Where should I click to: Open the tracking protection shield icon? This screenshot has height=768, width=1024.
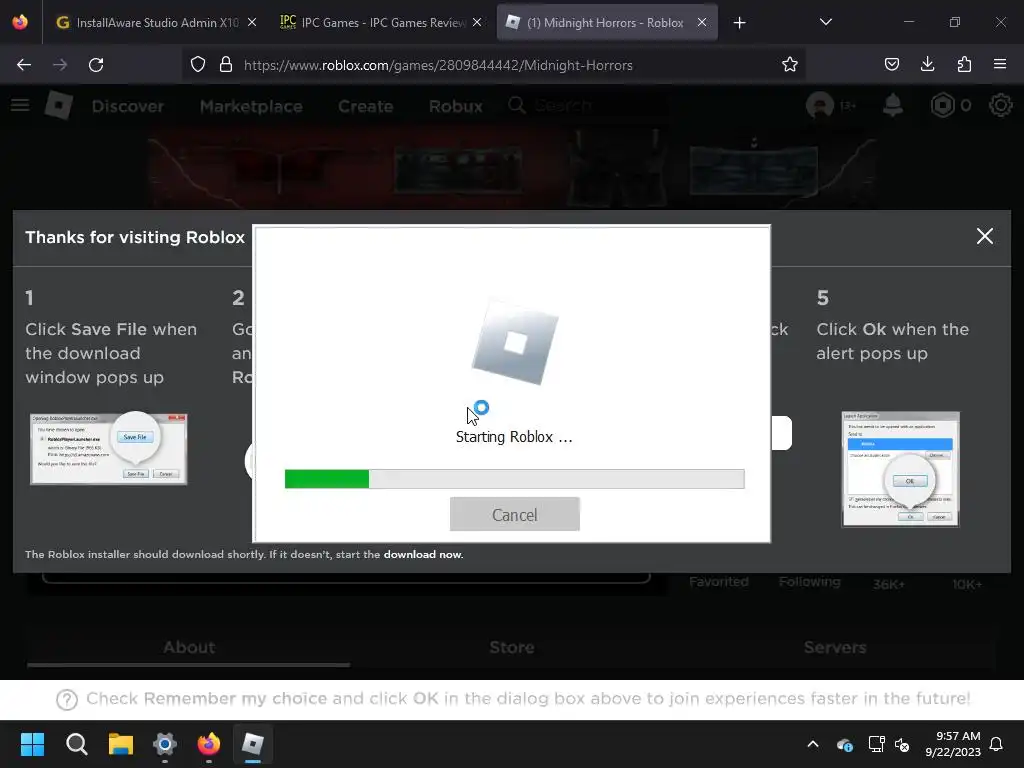click(198, 65)
